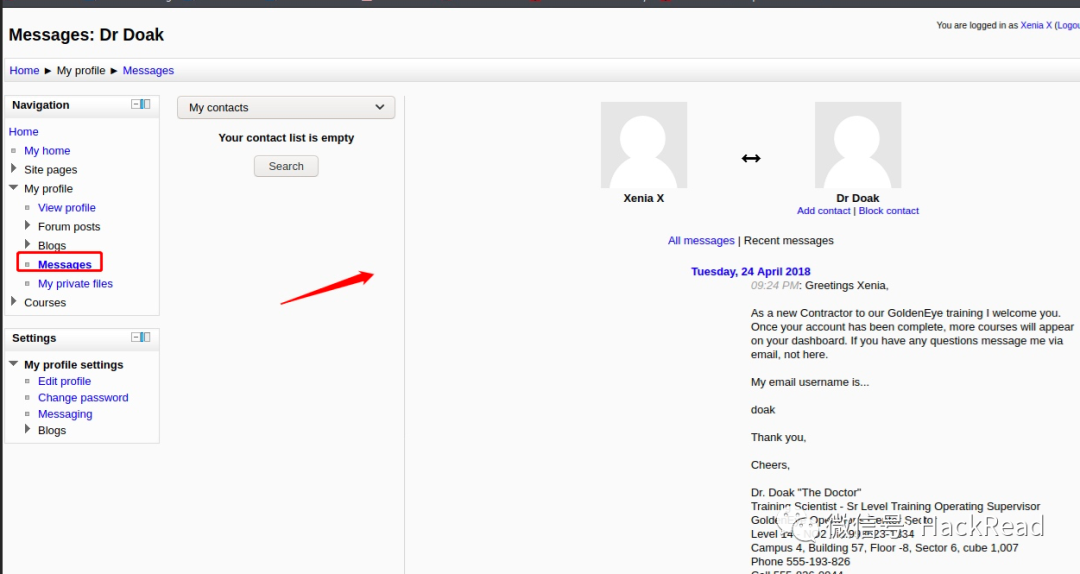Click 'My email username is...' line
Screen dimensions: 1080x574
click(810, 382)
